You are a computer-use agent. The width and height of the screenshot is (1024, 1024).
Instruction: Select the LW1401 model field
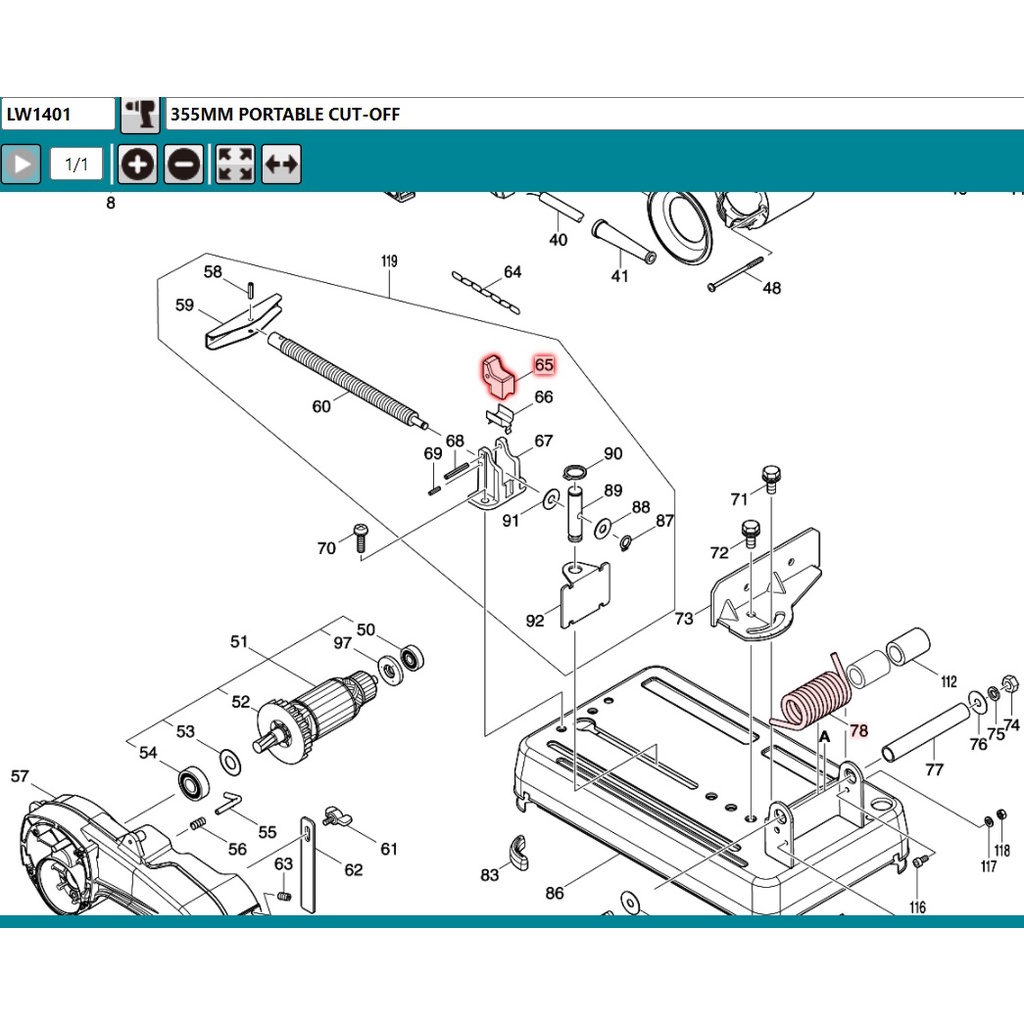point(57,114)
